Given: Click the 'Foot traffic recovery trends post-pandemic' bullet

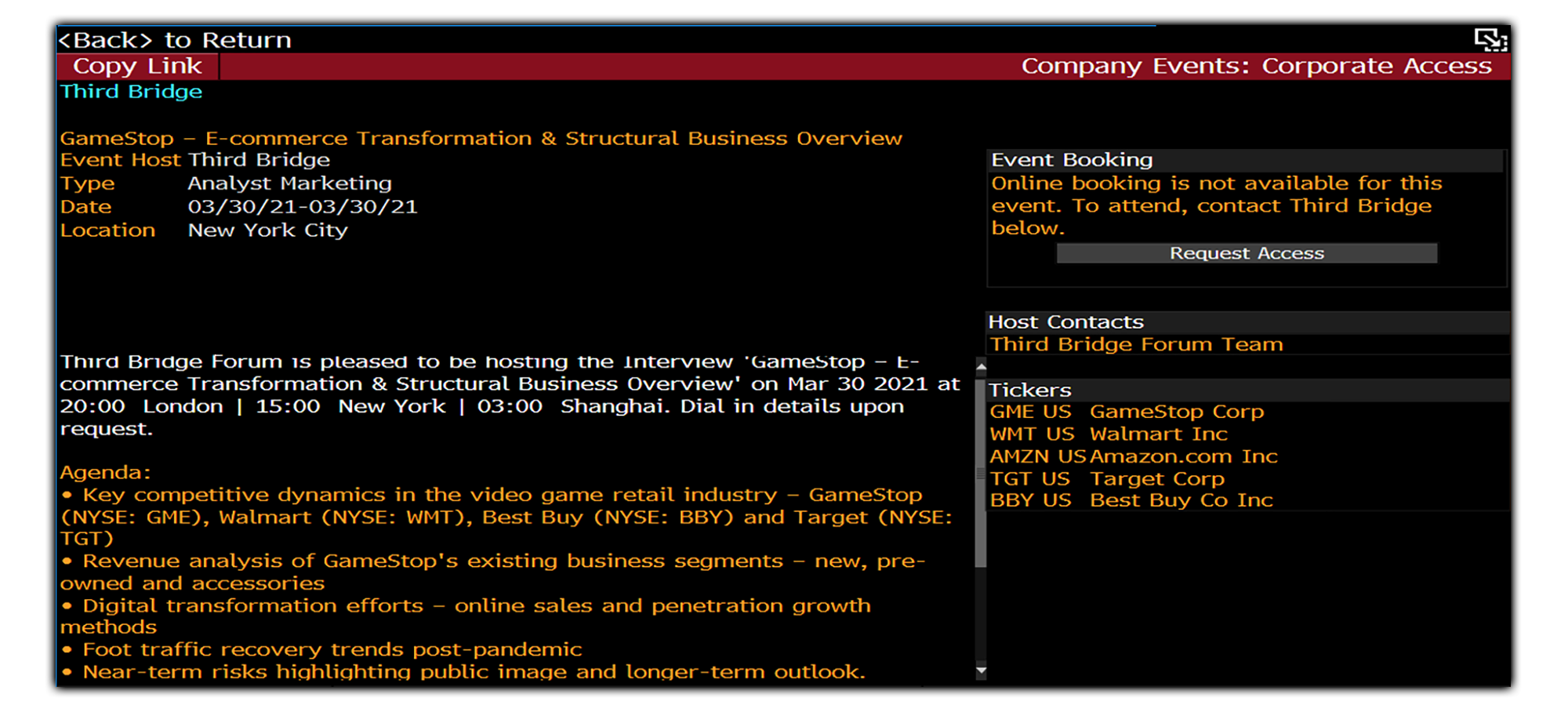Looking at the screenshot, I should 321,649.
